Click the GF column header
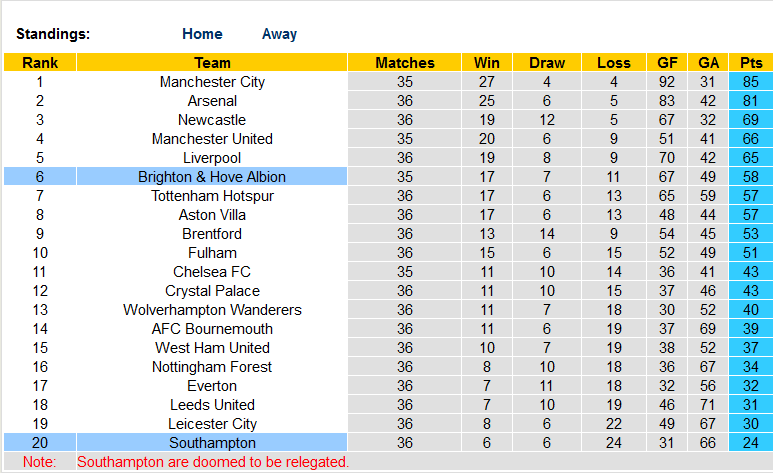The height and width of the screenshot is (473, 773). pos(667,63)
